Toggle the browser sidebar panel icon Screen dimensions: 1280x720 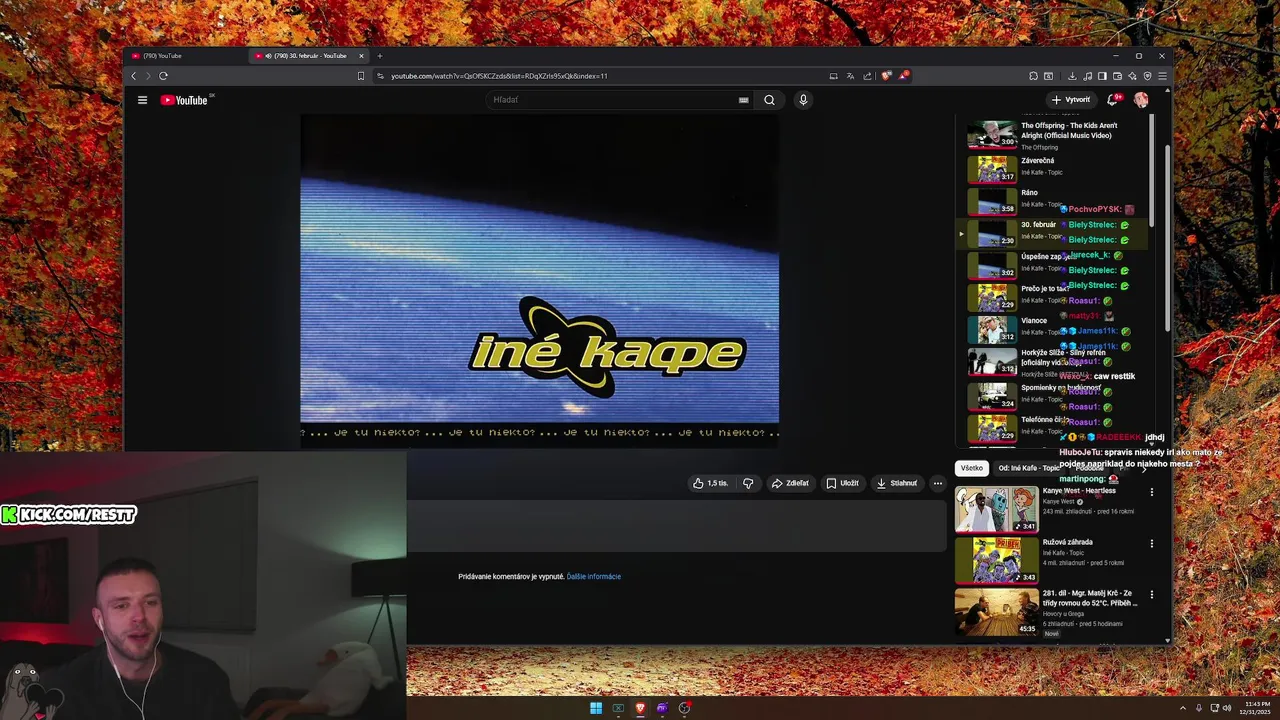[1102, 76]
